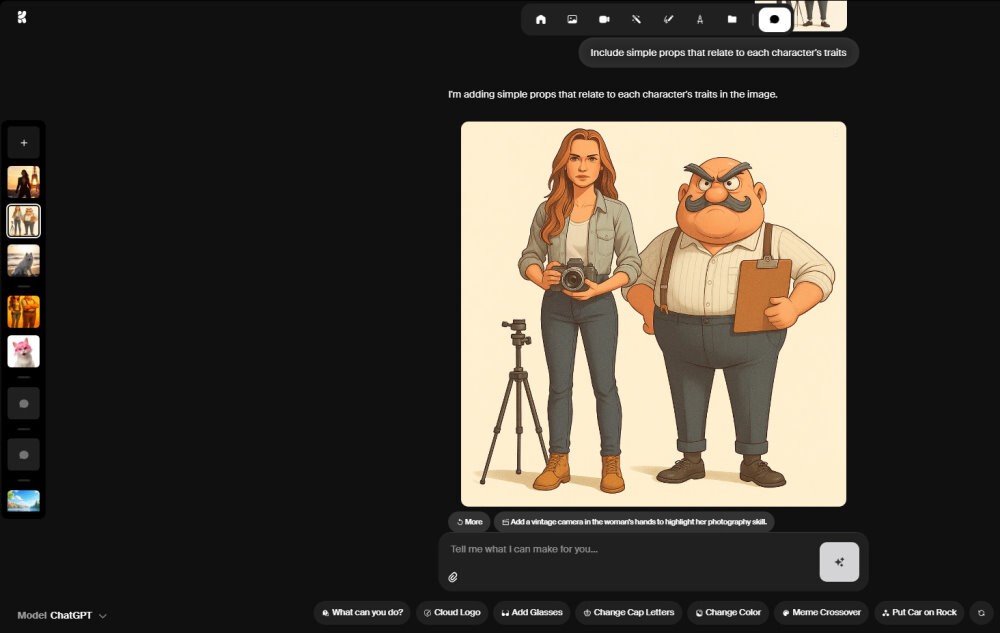
Task: Attach a file with the paperclip icon
Action: coord(453,577)
